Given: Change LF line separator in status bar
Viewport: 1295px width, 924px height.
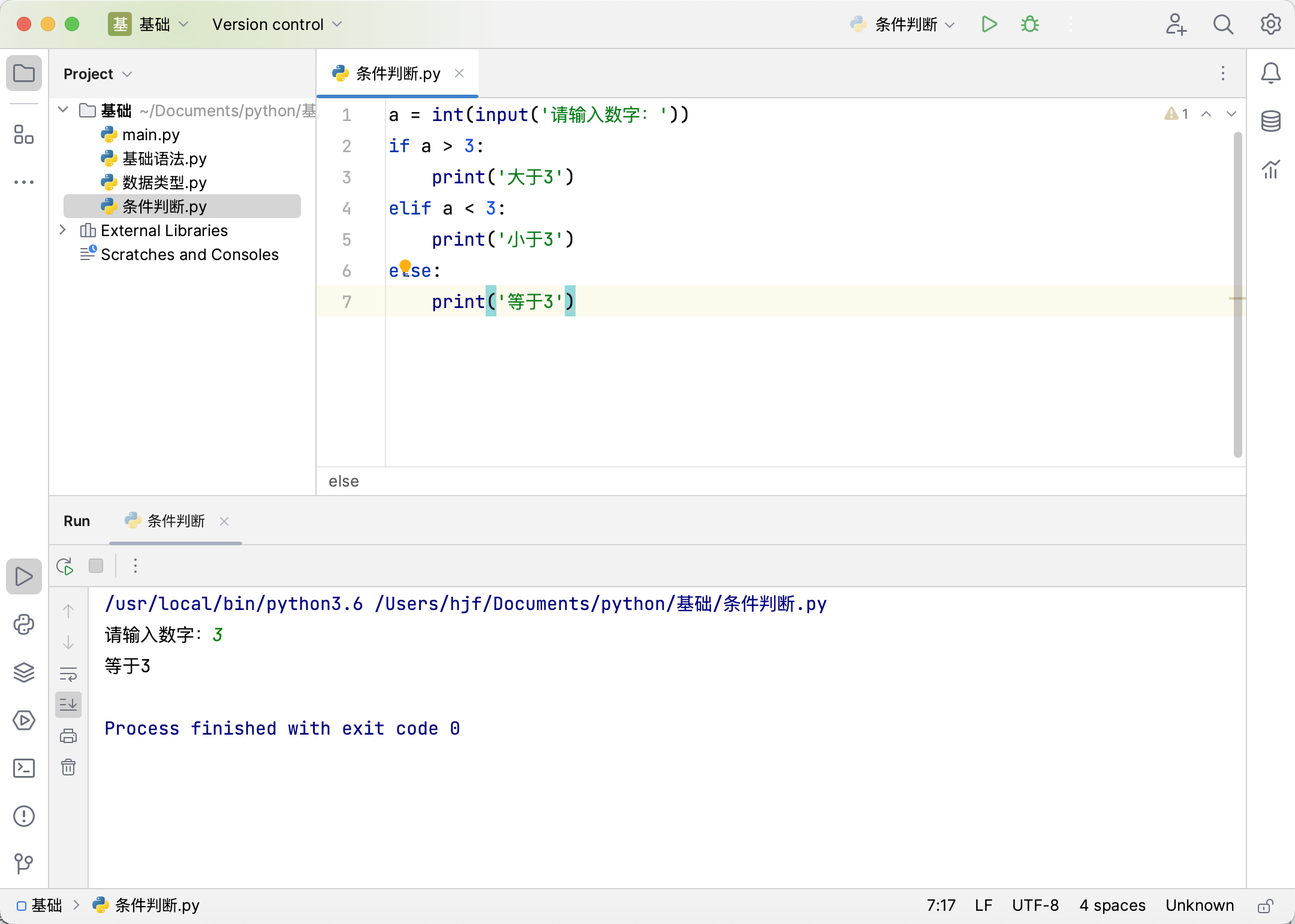Looking at the screenshot, I should coord(983,905).
